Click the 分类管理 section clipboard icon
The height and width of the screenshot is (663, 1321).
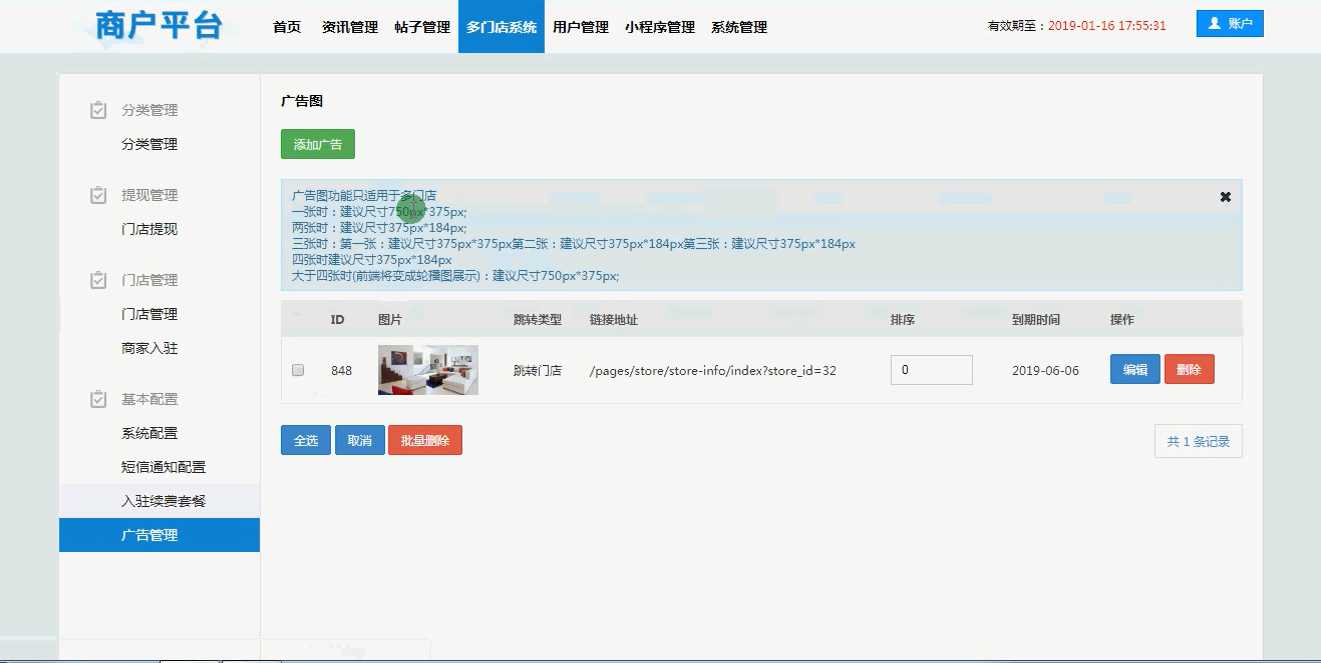[98, 110]
